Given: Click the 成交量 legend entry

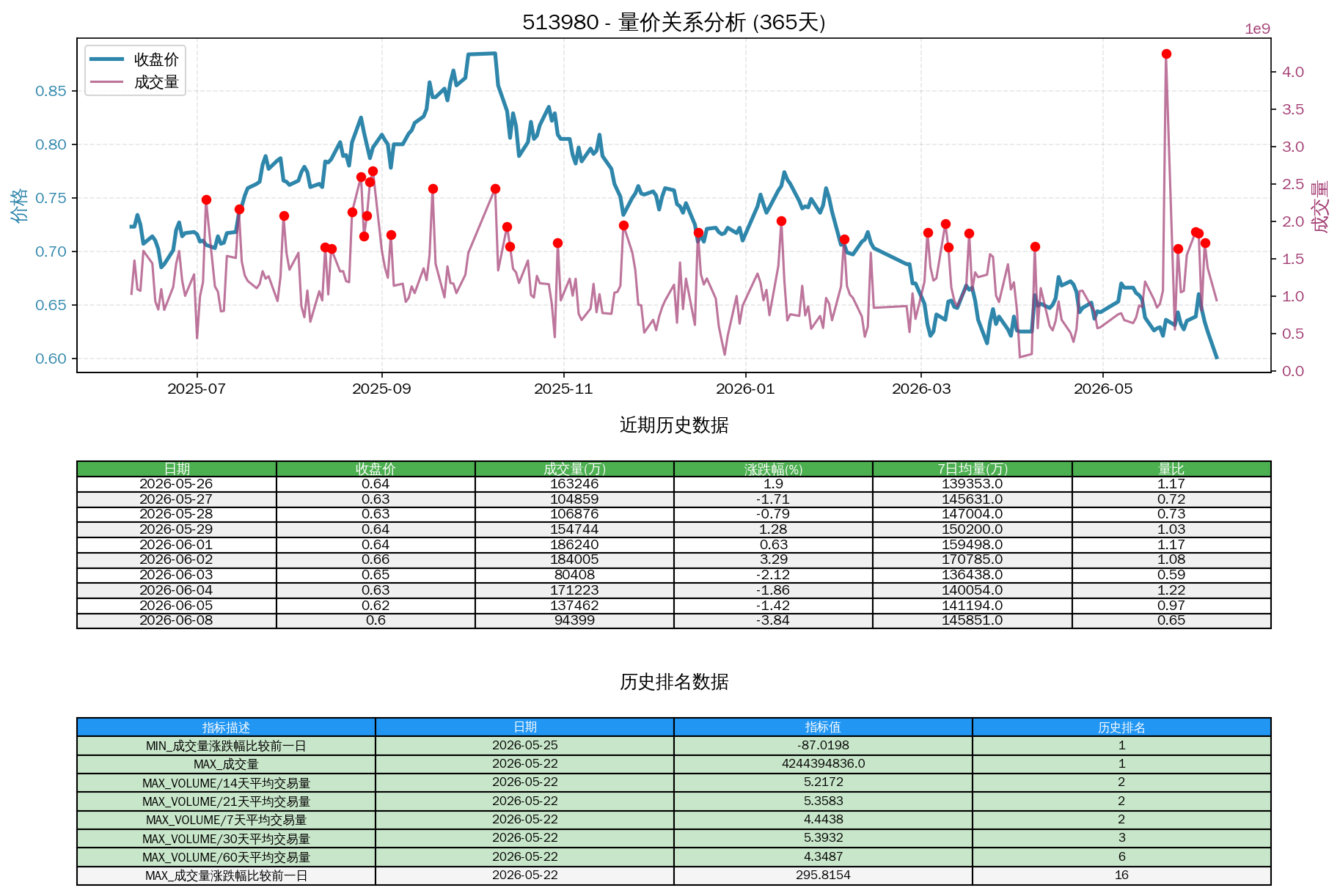Looking at the screenshot, I should [x=135, y=82].
